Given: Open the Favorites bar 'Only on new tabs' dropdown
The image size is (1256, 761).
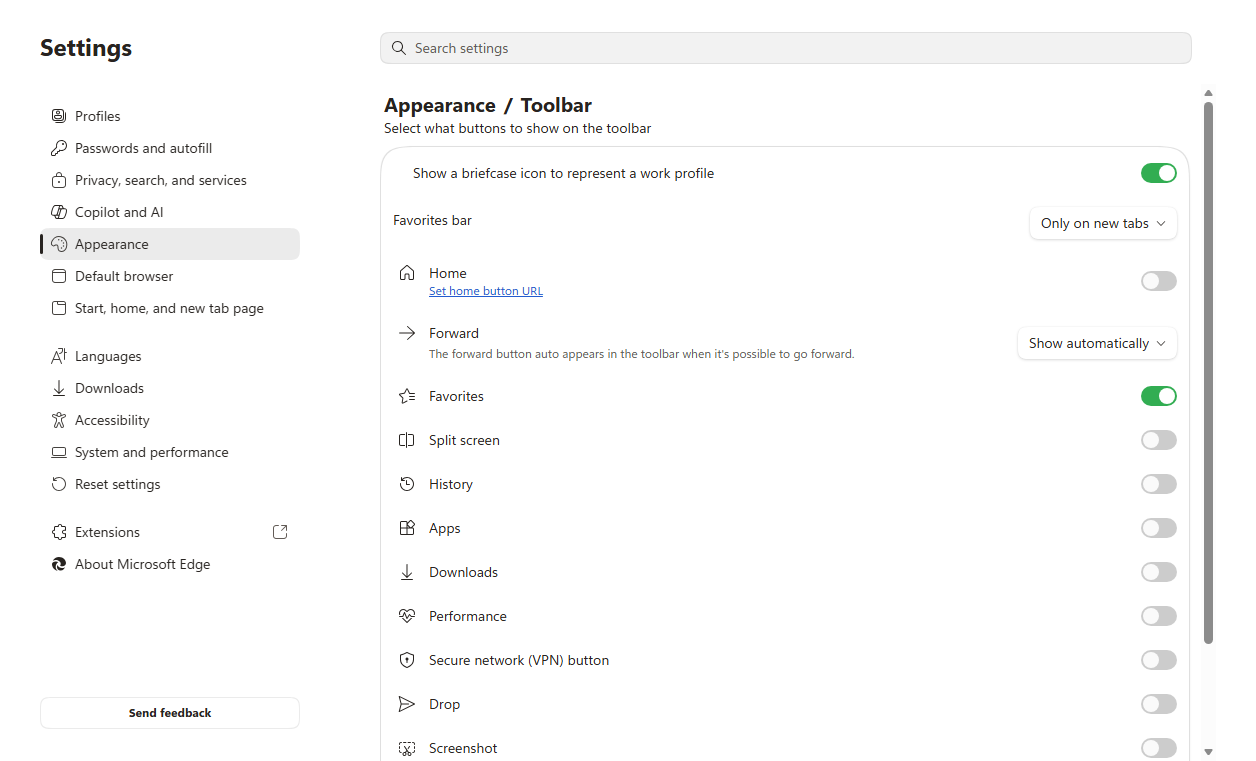Looking at the screenshot, I should (x=1103, y=223).
